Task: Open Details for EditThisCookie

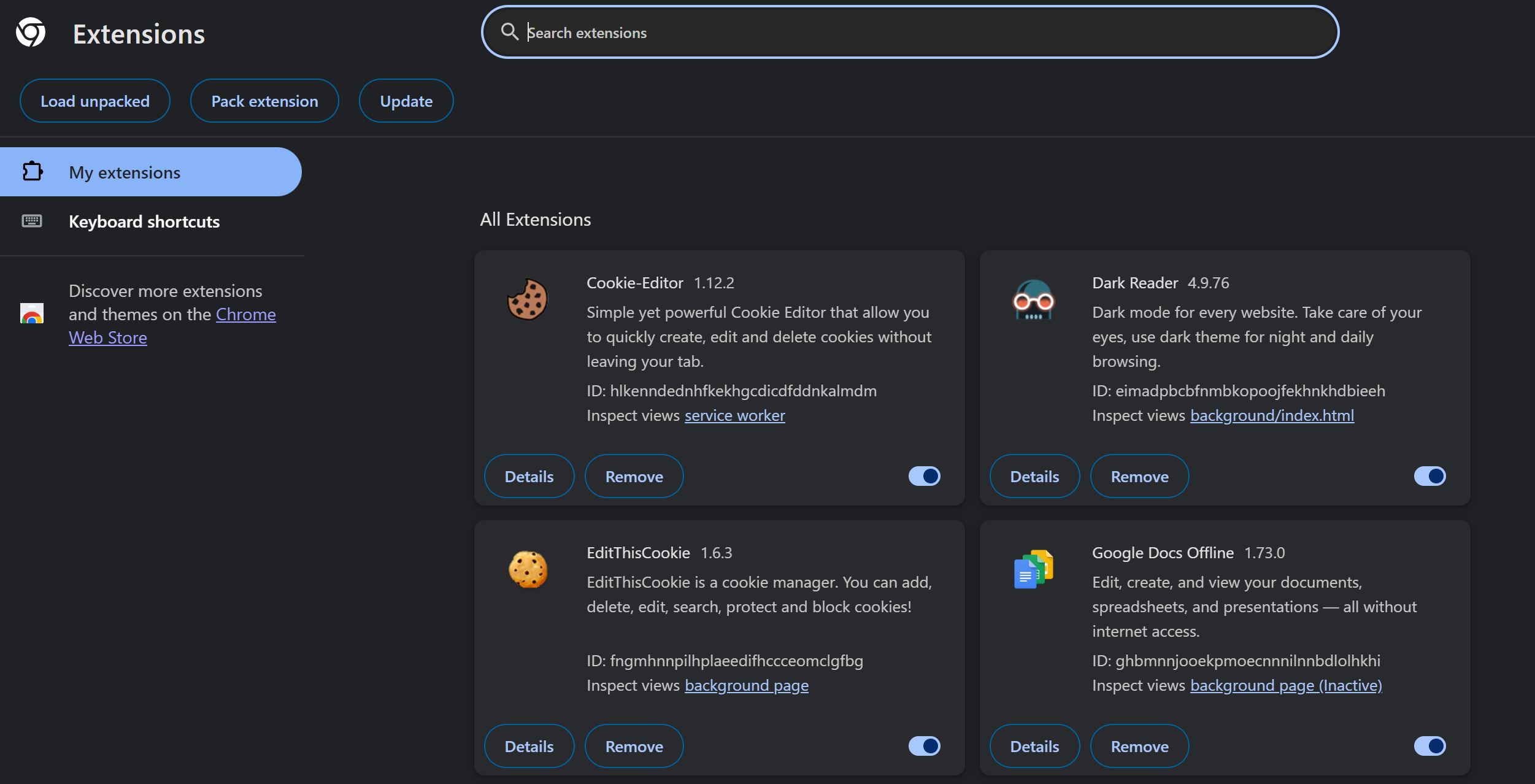Action: 529,746
